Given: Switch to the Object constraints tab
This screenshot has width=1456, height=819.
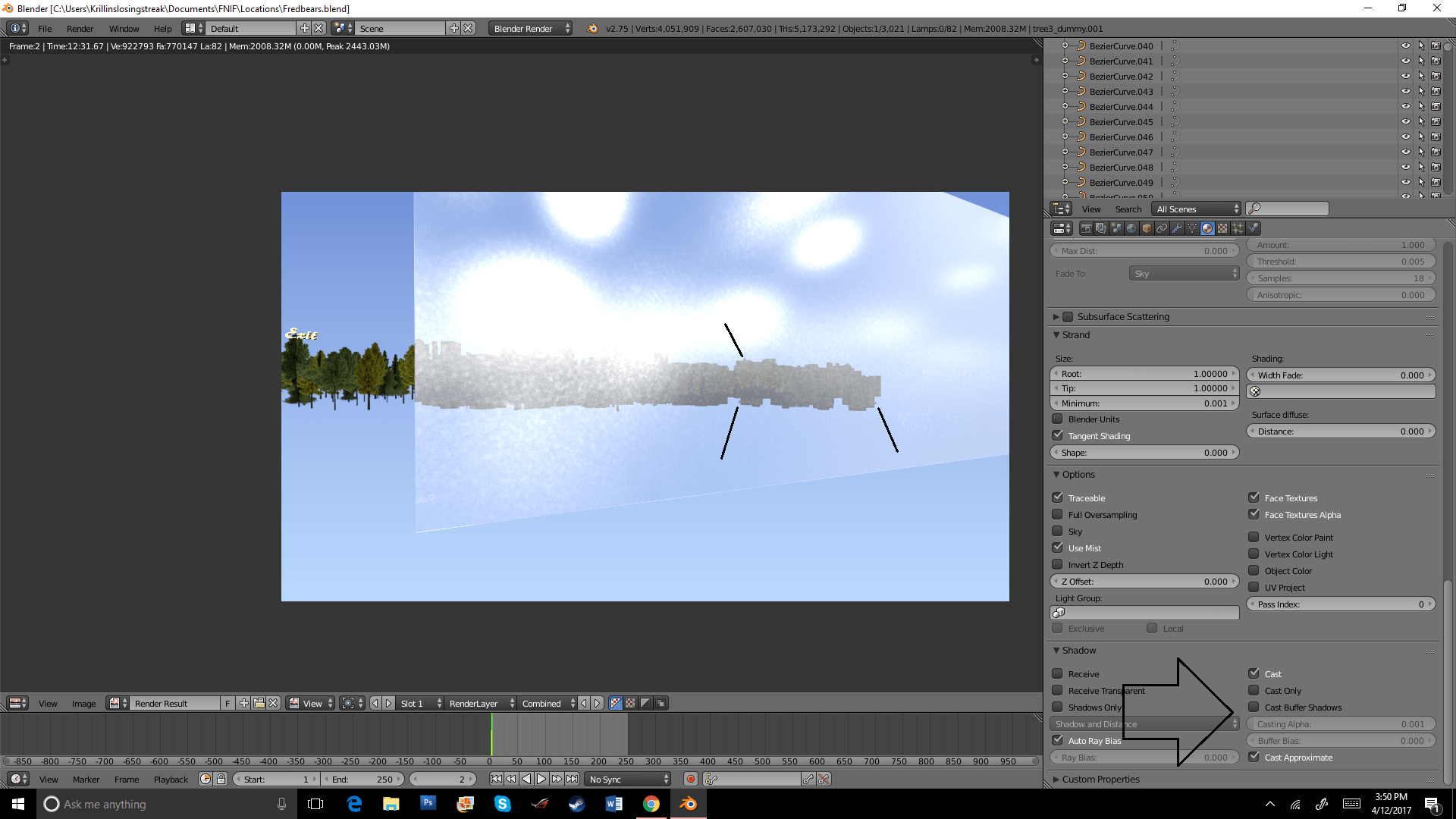Looking at the screenshot, I should pyautogui.click(x=1162, y=228).
